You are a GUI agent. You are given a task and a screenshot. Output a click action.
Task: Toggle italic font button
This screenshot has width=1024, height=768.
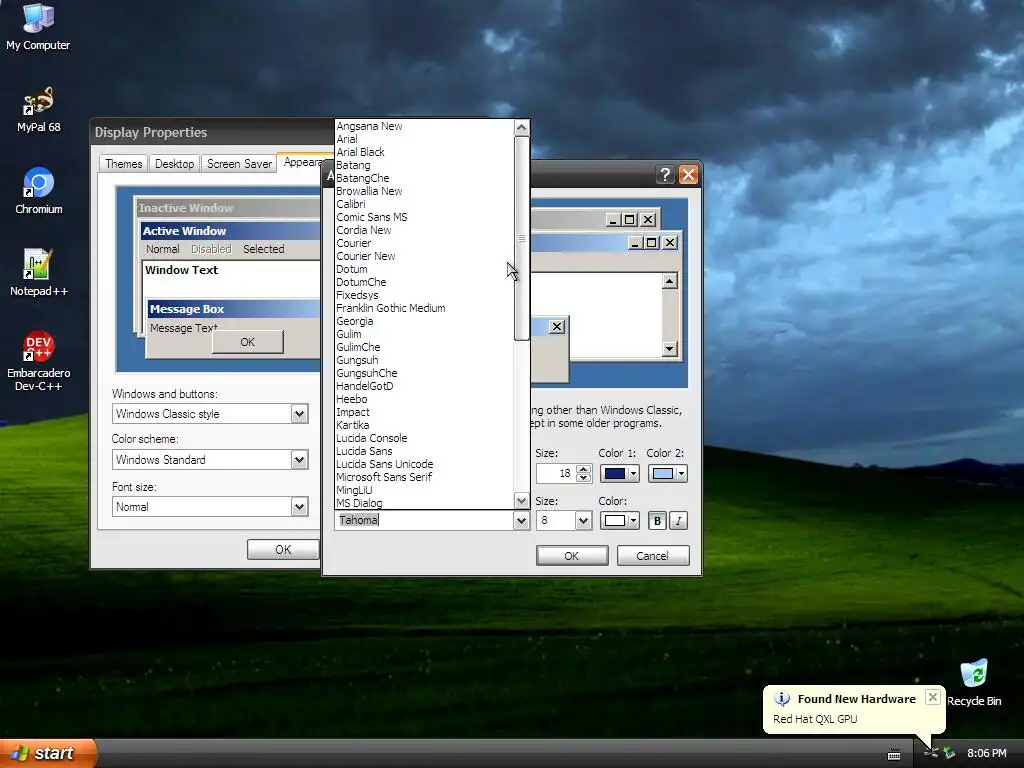(679, 520)
